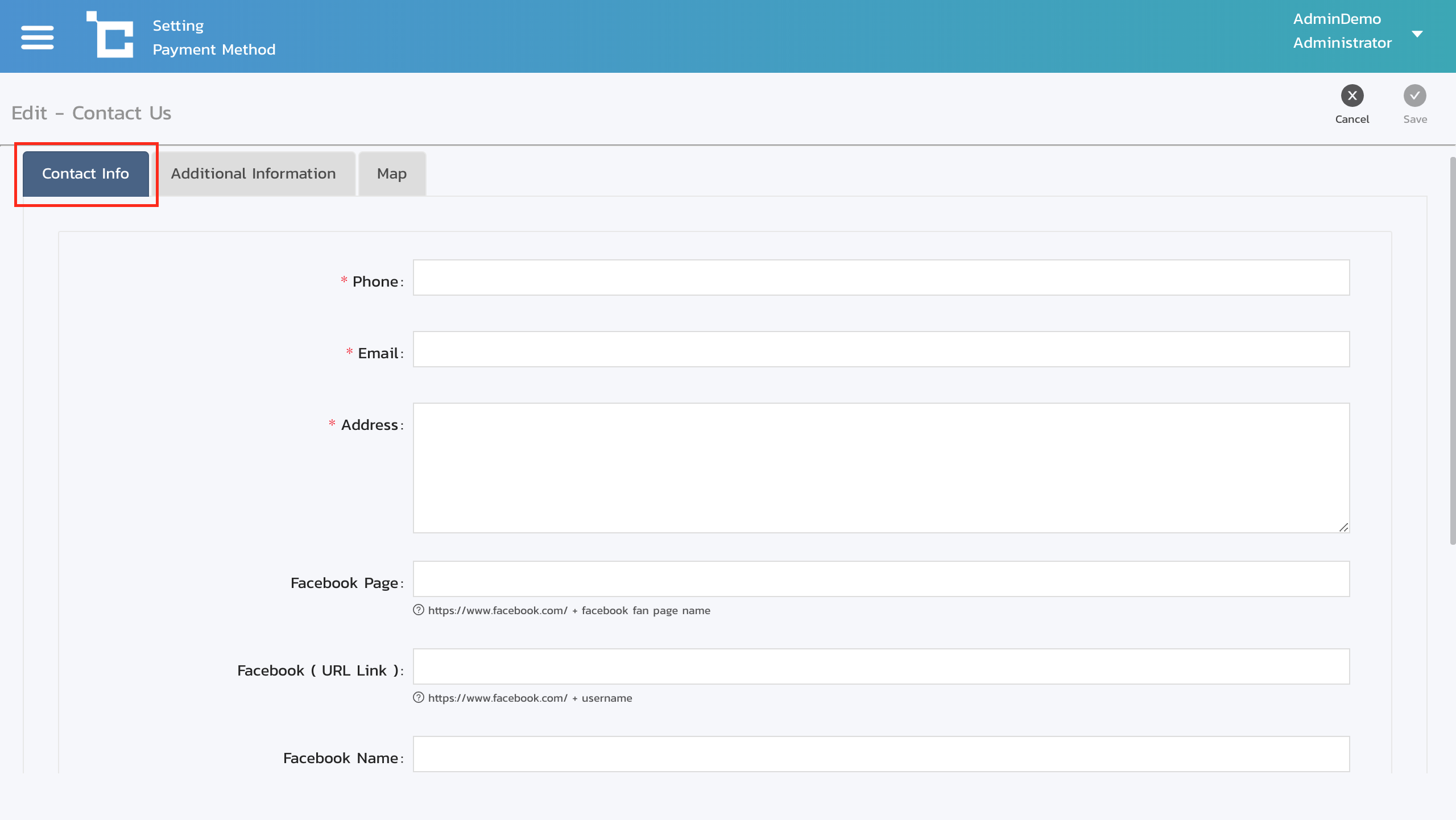The width and height of the screenshot is (1456, 820).
Task: Select the Contact Info tab
Action: click(86, 173)
